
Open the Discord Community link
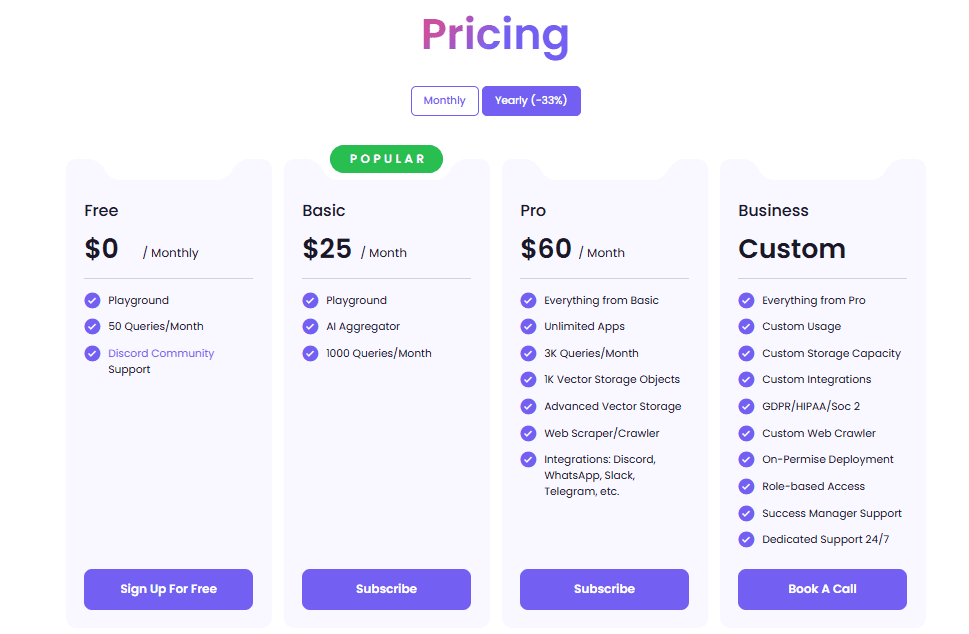[160, 353]
